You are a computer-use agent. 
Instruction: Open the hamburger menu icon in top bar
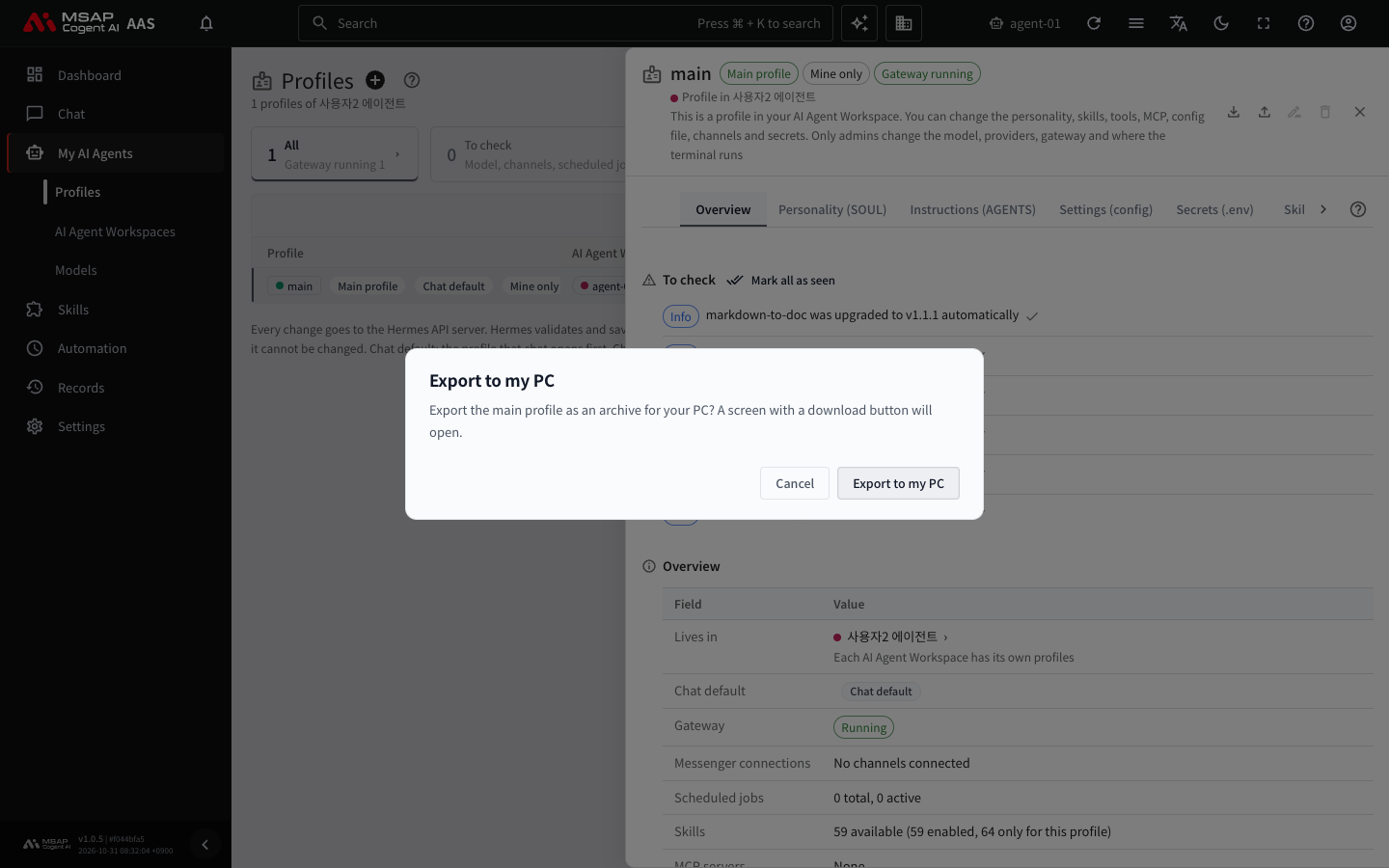click(1136, 23)
